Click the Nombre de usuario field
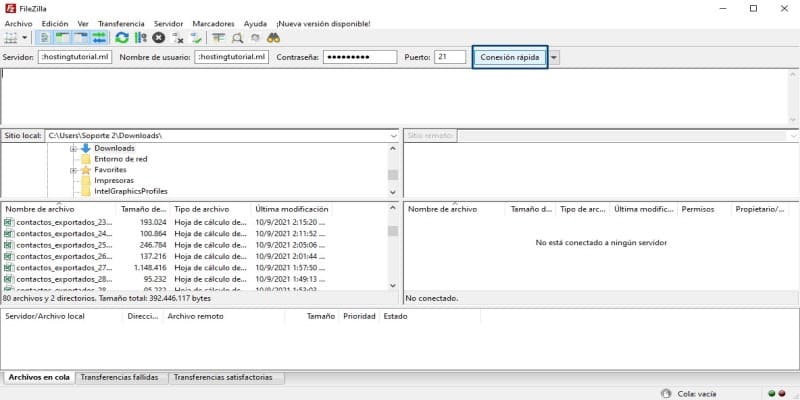The image size is (800, 400). (x=232, y=57)
